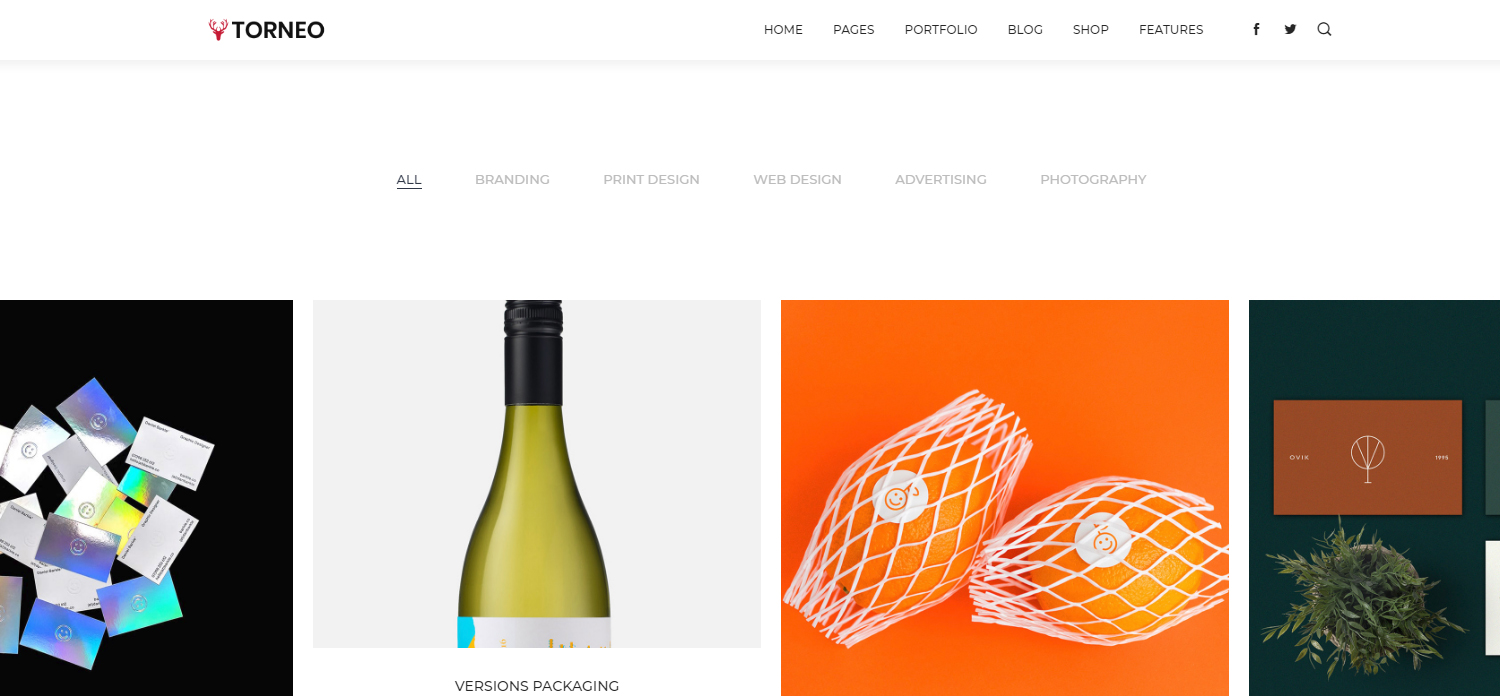1500x696 pixels.
Task: Filter portfolio by Print Design
Action: click(651, 180)
